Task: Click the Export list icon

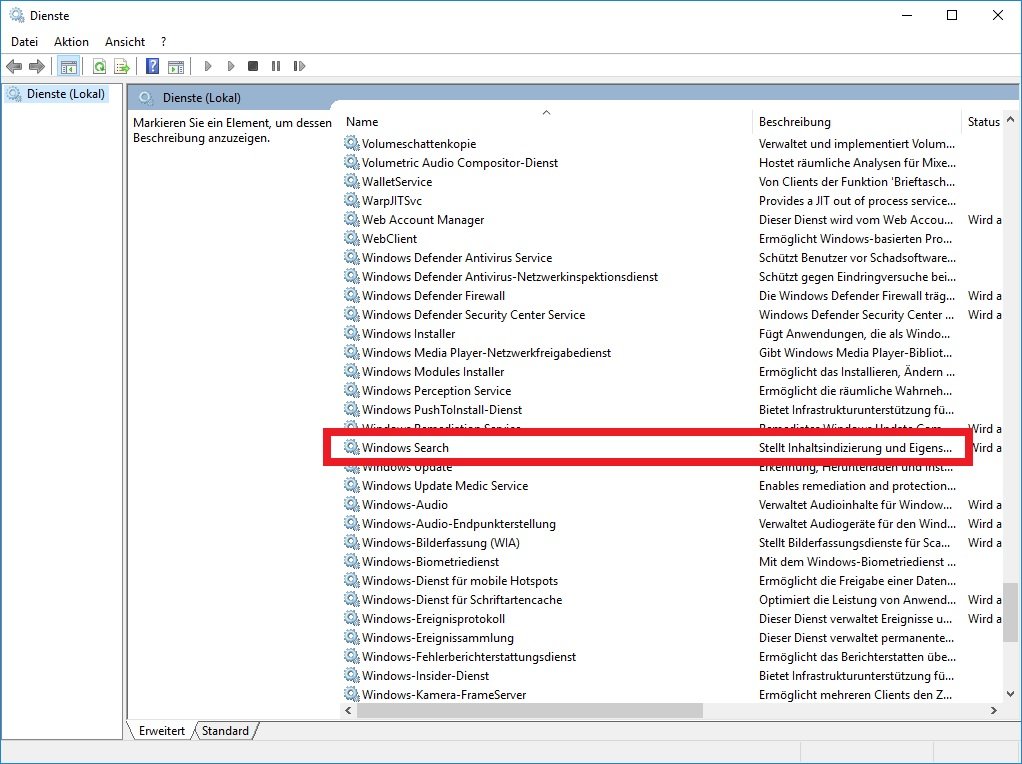Action: 122,66
